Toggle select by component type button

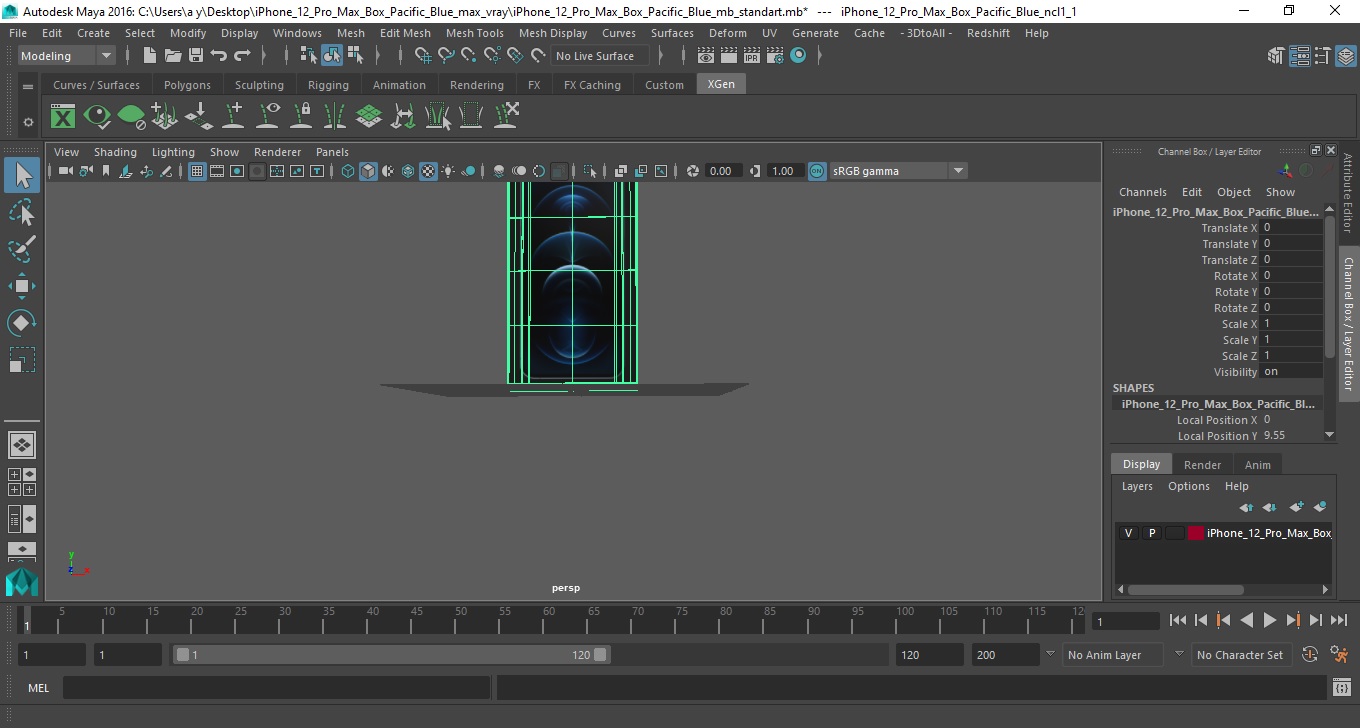pos(355,56)
